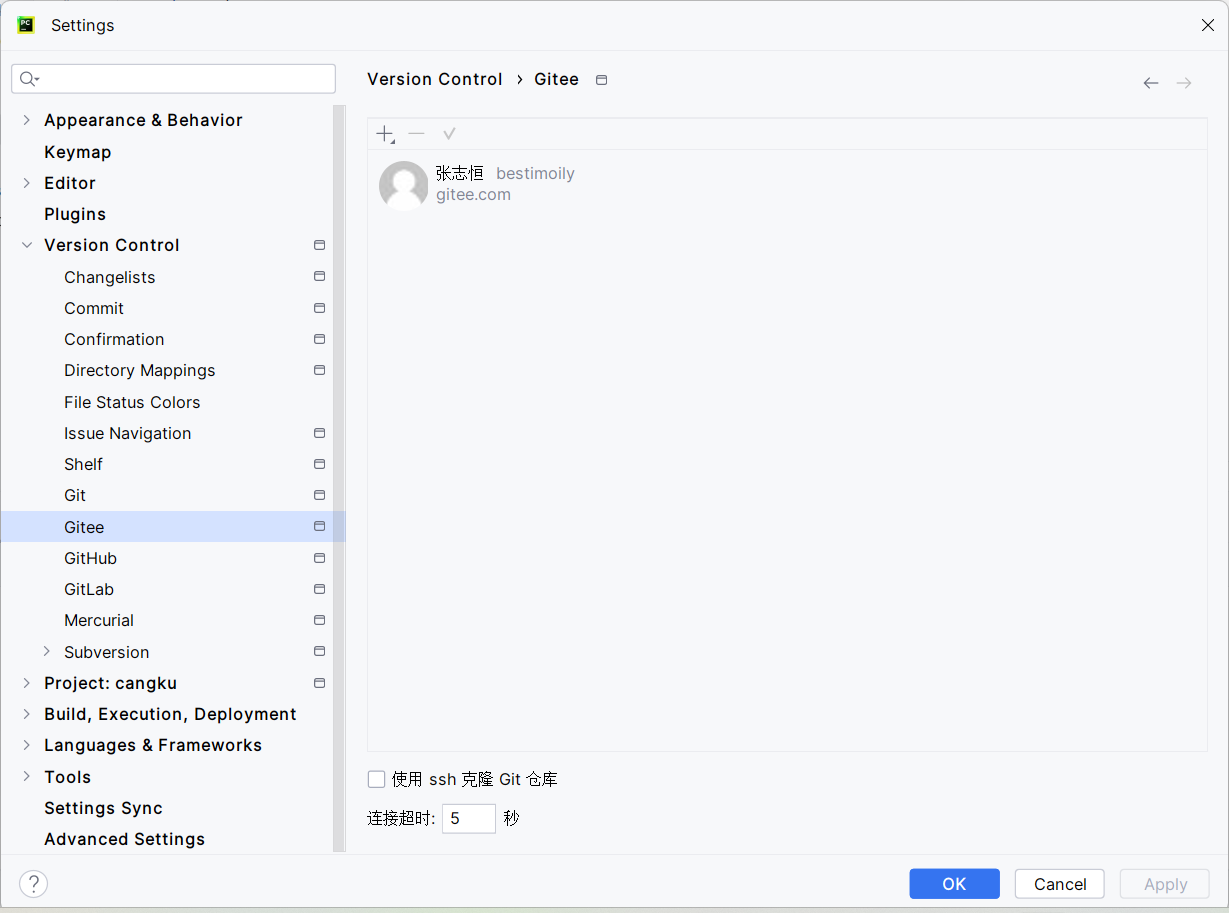This screenshot has width=1229, height=913.
Task: Open the Advanced Settings page
Action: point(125,839)
